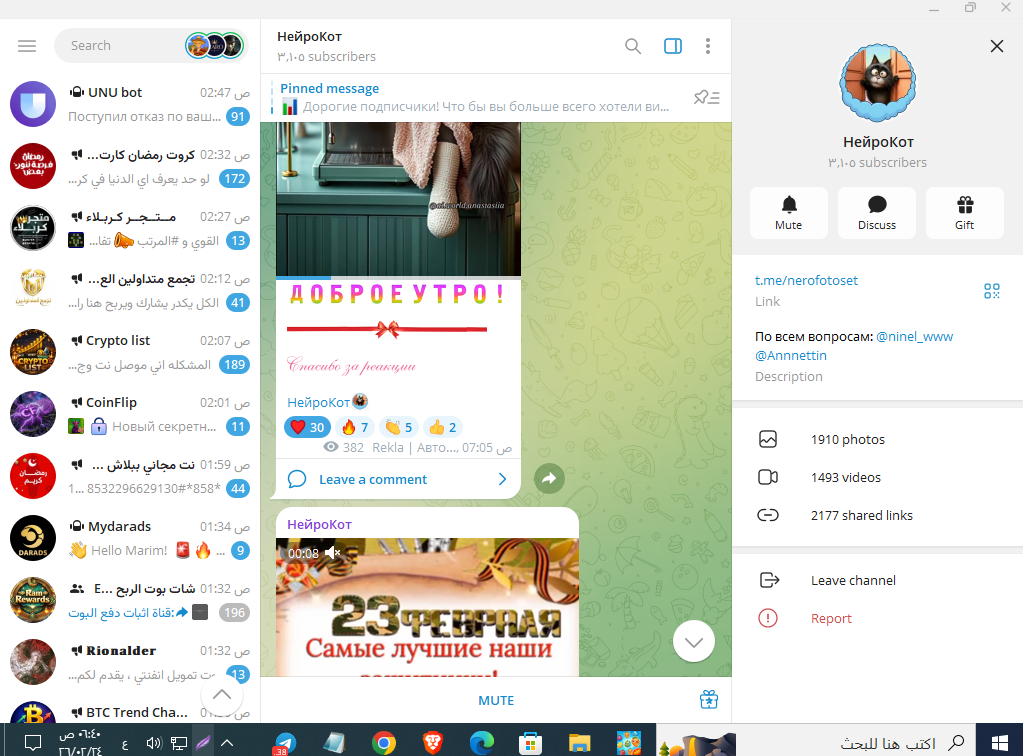This screenshot has width=1023, height=756.
Task: Send a Gift to channel
Action: point(965,213)
